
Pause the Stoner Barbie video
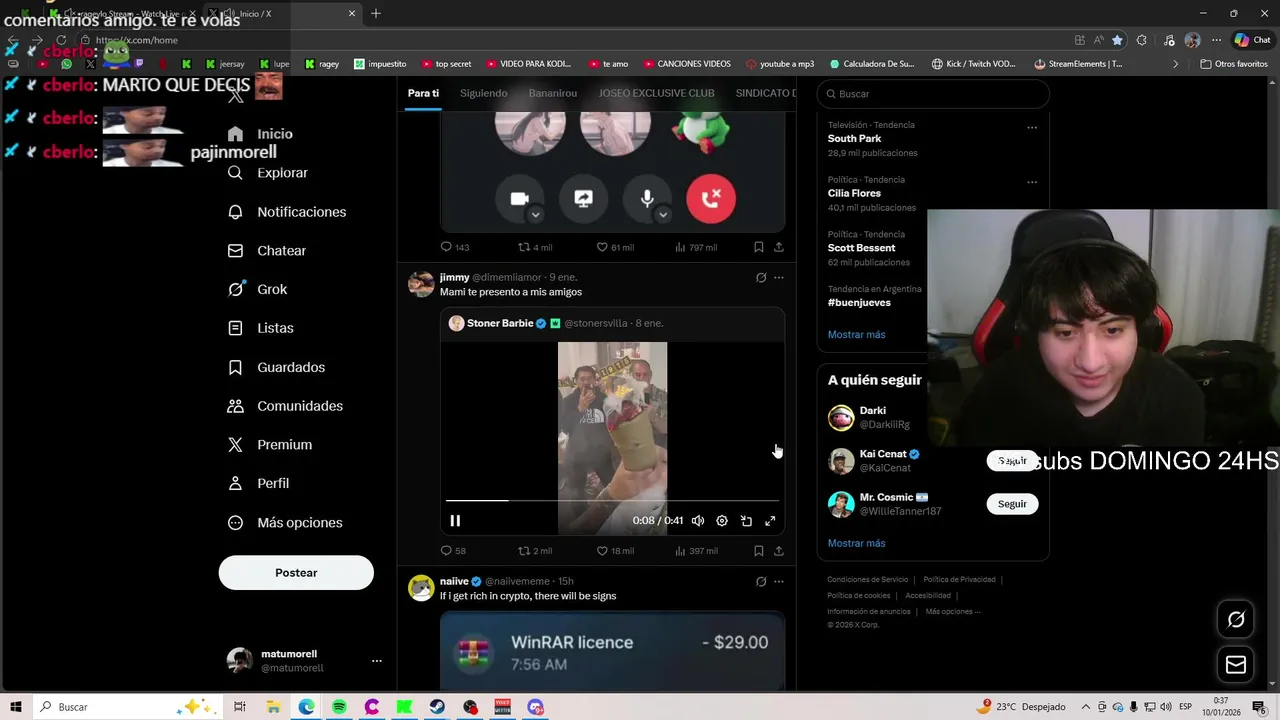tap(455, 521)
